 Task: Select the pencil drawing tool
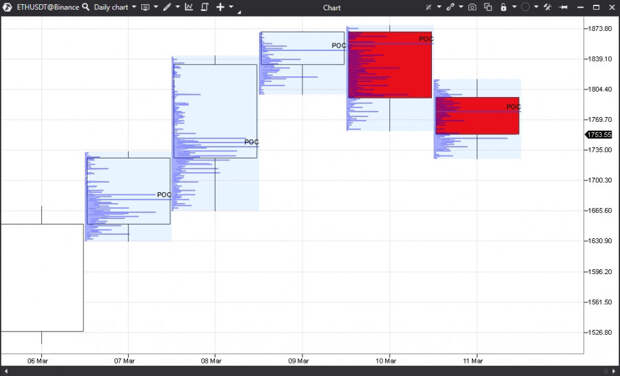[167, 7]
